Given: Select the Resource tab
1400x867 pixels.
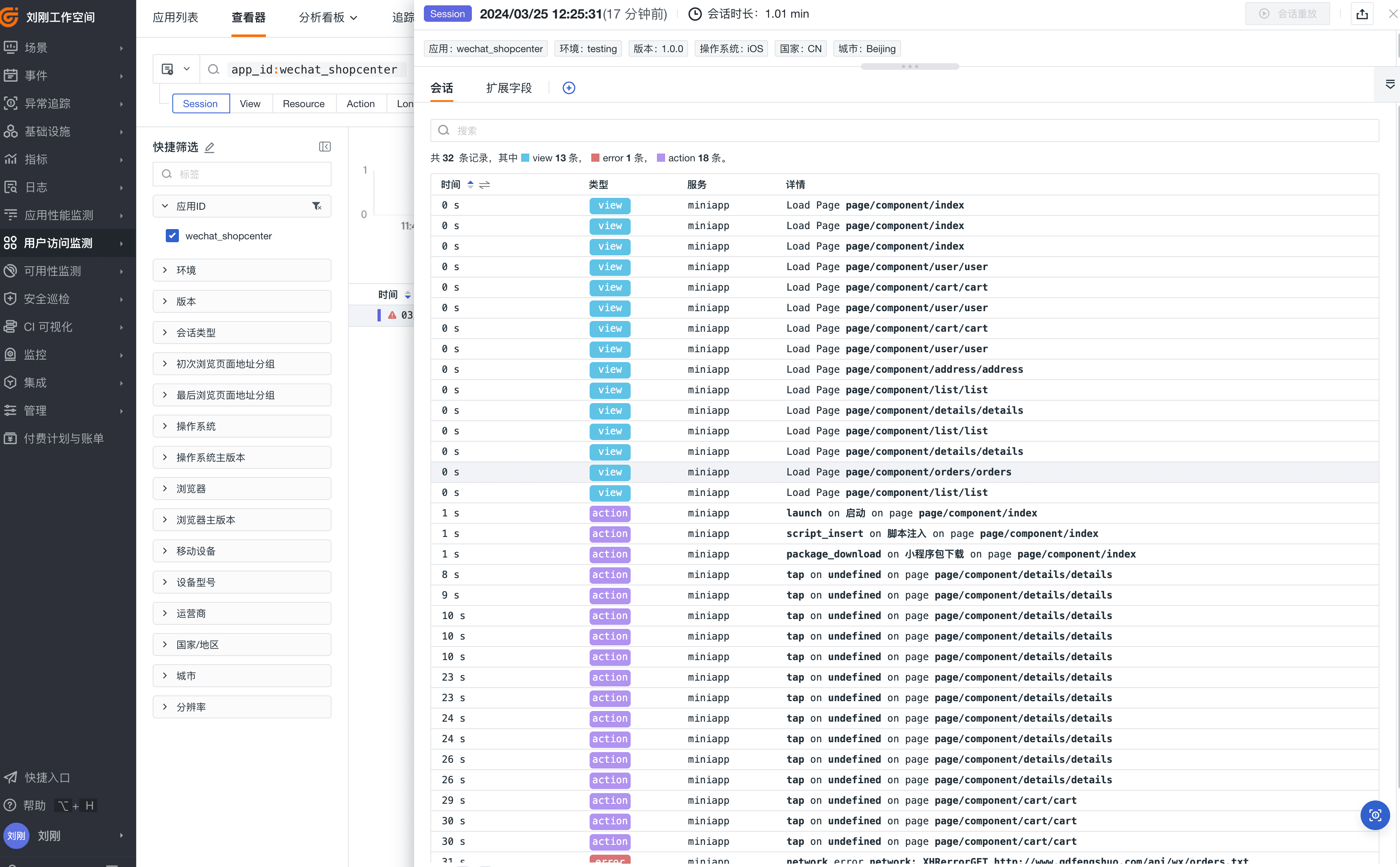Looking at the screenshot, I should click(x=303, y=104).
